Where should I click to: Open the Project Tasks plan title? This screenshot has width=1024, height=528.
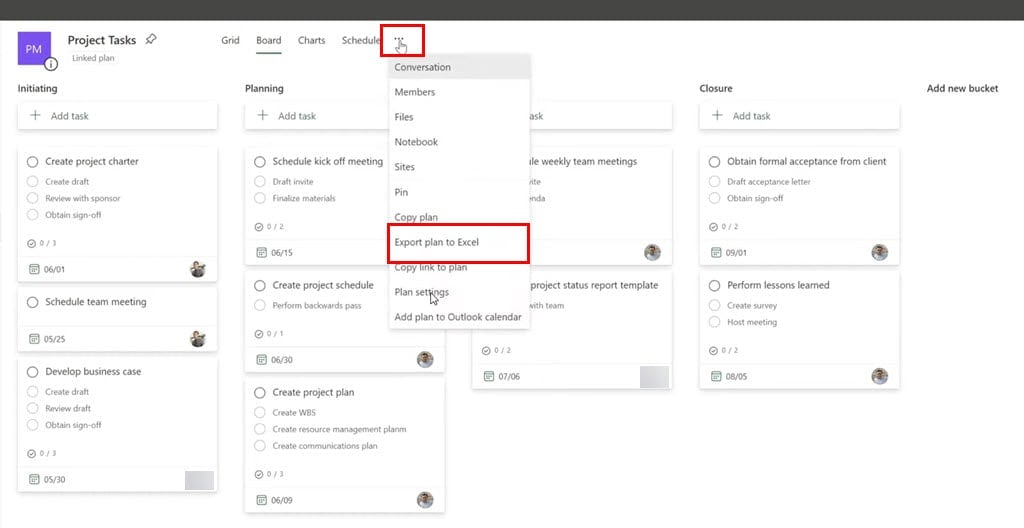tap(102, 40)
